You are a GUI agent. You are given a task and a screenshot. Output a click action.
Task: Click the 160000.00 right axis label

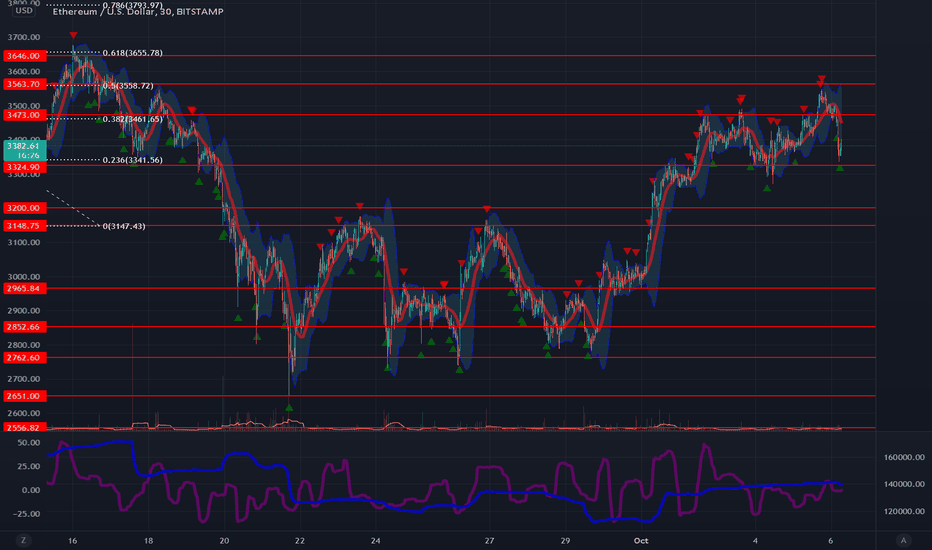[x=904, y=457]
